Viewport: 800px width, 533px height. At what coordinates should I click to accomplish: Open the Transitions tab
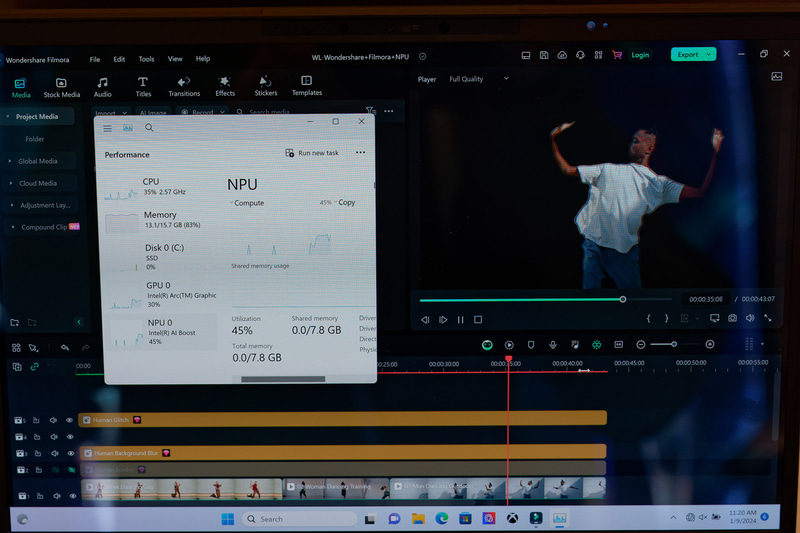click(184, 87)
